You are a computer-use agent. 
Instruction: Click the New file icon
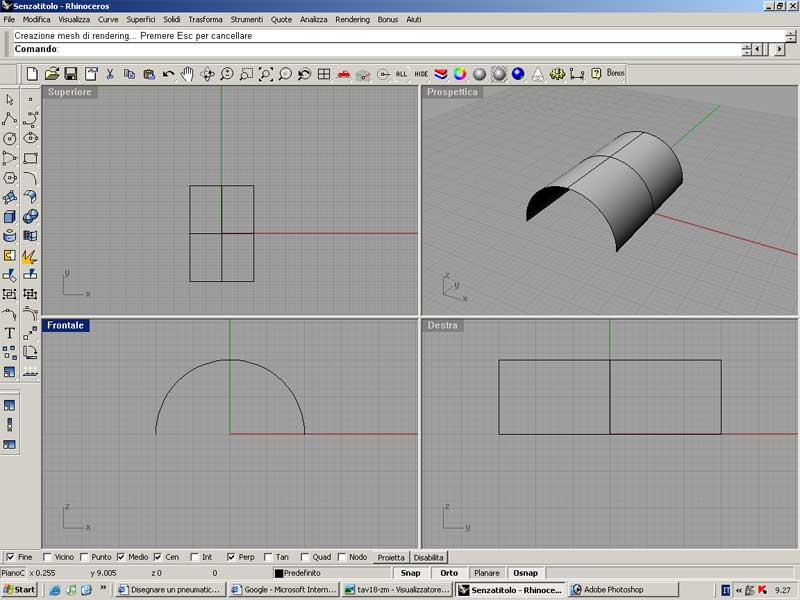(x=32, y=74)
